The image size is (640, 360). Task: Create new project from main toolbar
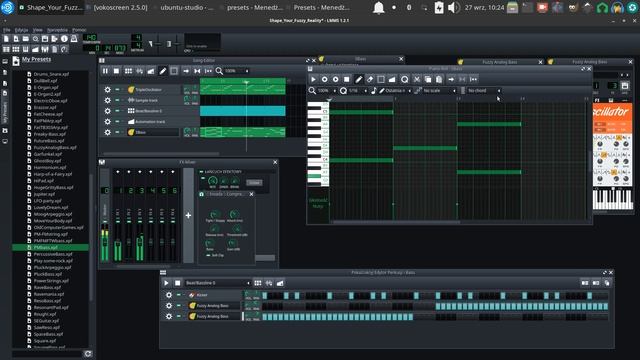6,39
